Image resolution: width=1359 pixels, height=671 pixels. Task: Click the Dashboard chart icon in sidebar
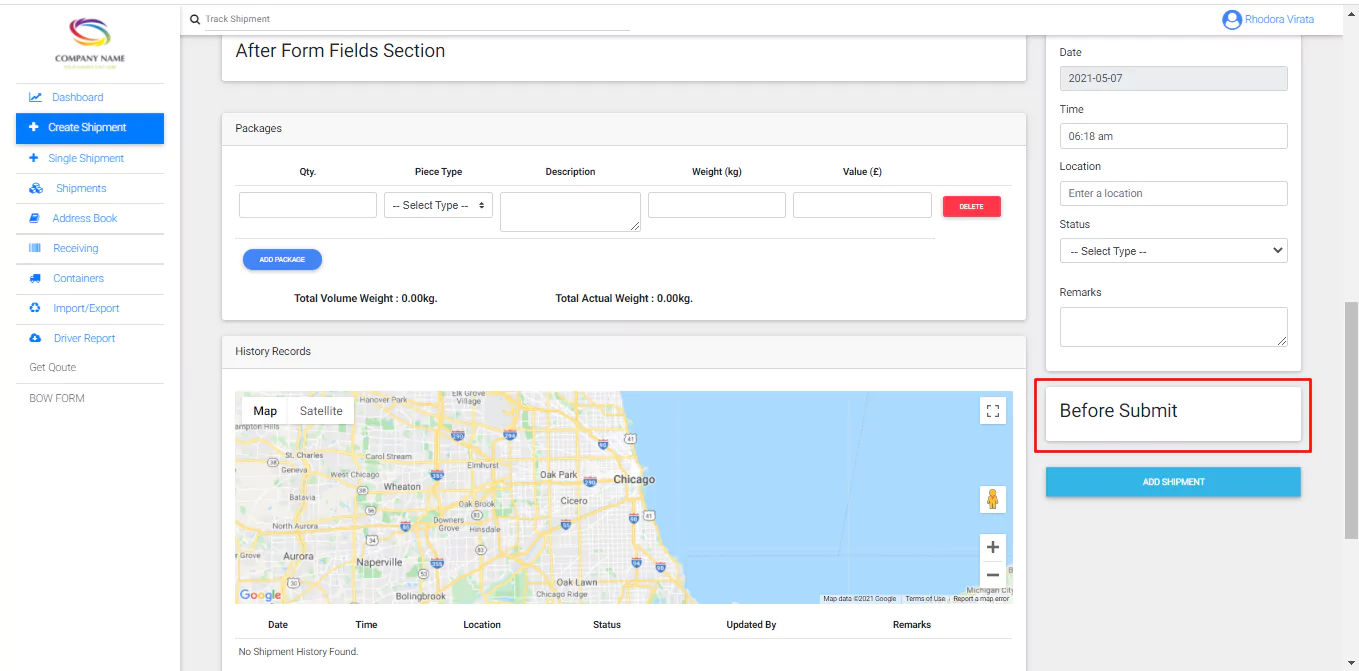35,97
